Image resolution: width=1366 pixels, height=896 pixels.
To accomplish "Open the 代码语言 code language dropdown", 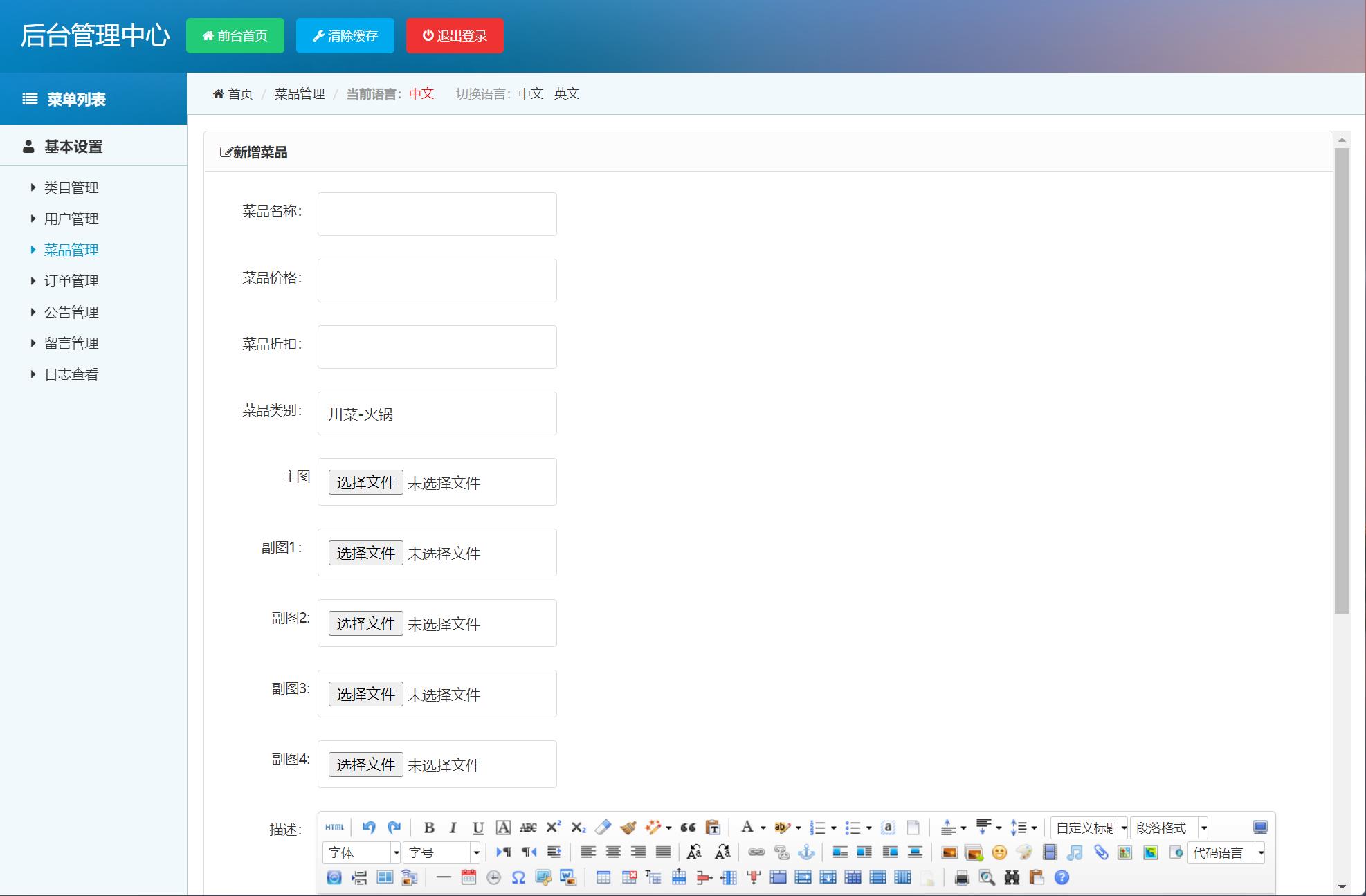I will (x=1226, y=852).
